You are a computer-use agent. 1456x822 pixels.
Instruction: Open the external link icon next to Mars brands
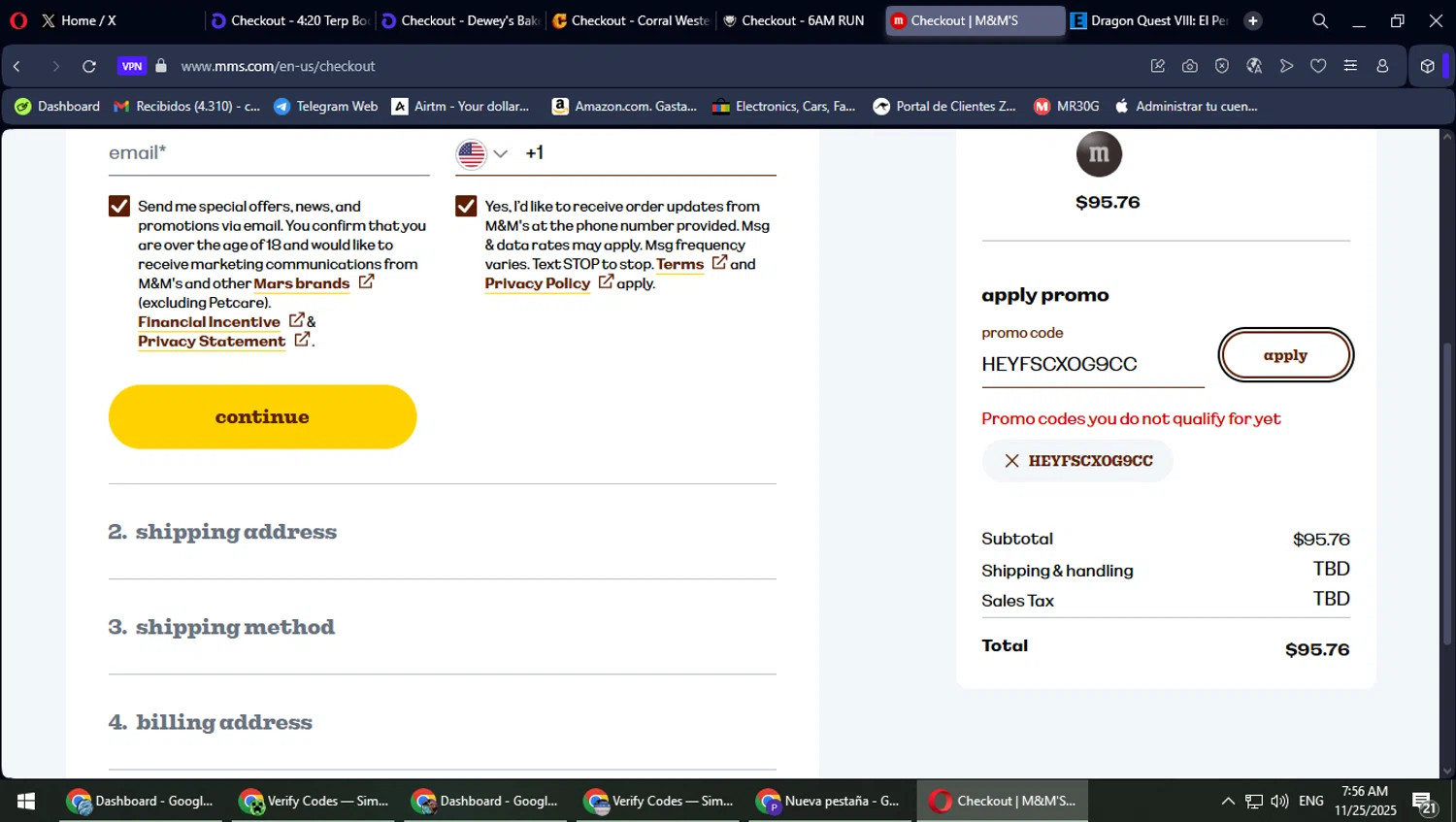point(366,281)
